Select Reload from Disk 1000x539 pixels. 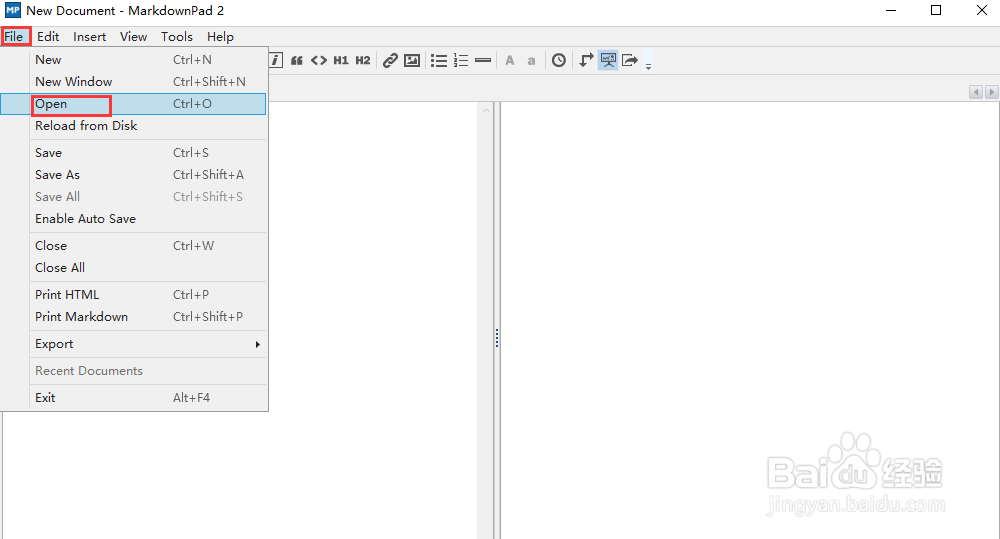click(133, 126)
